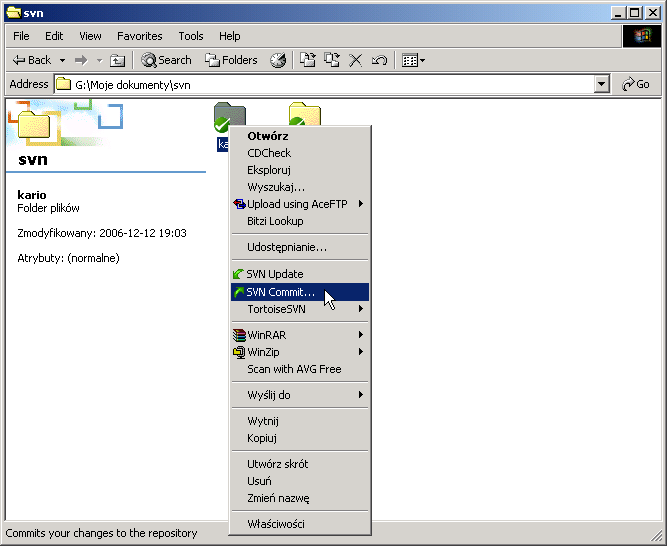Maximize the svn Explorer window
This screenshot has height=546, width=667.
634,13
